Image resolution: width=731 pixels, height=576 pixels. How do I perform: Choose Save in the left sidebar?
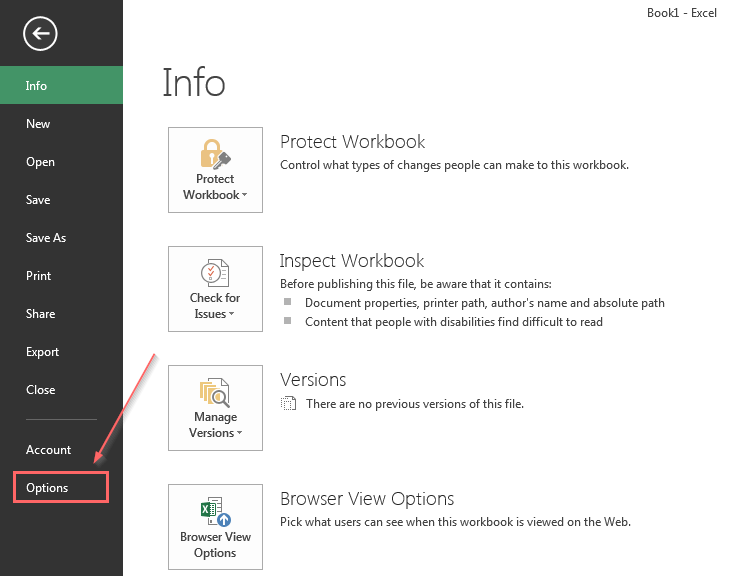(38, 200)
